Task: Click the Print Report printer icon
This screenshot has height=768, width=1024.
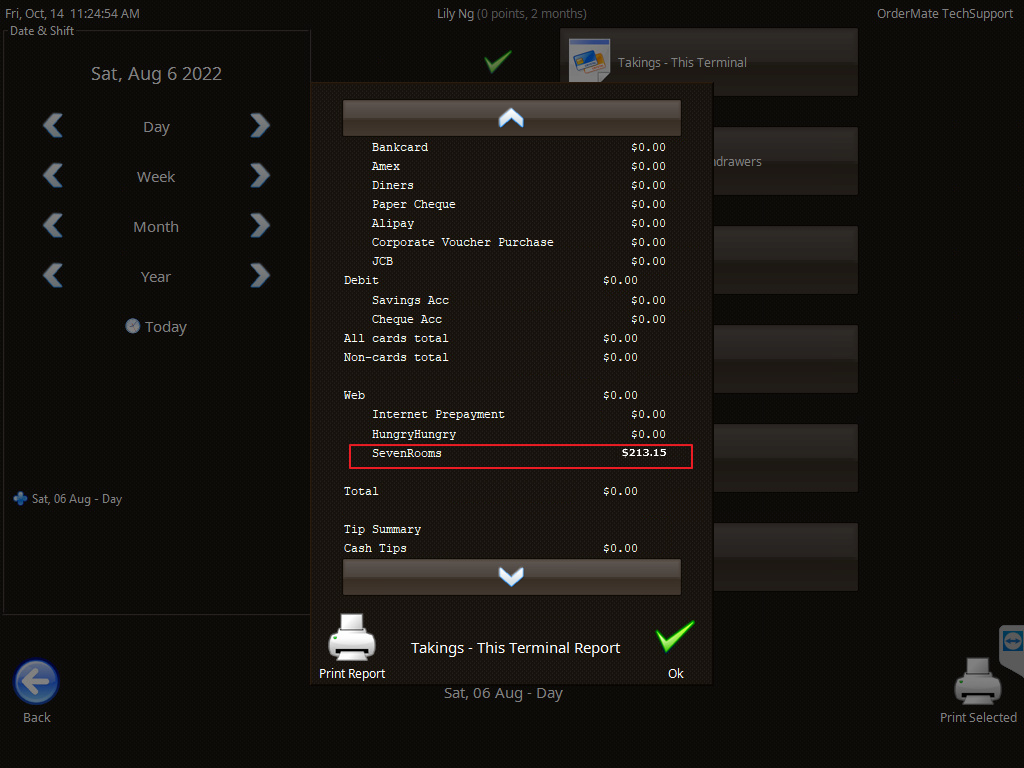Action: (x=352, y=637)
